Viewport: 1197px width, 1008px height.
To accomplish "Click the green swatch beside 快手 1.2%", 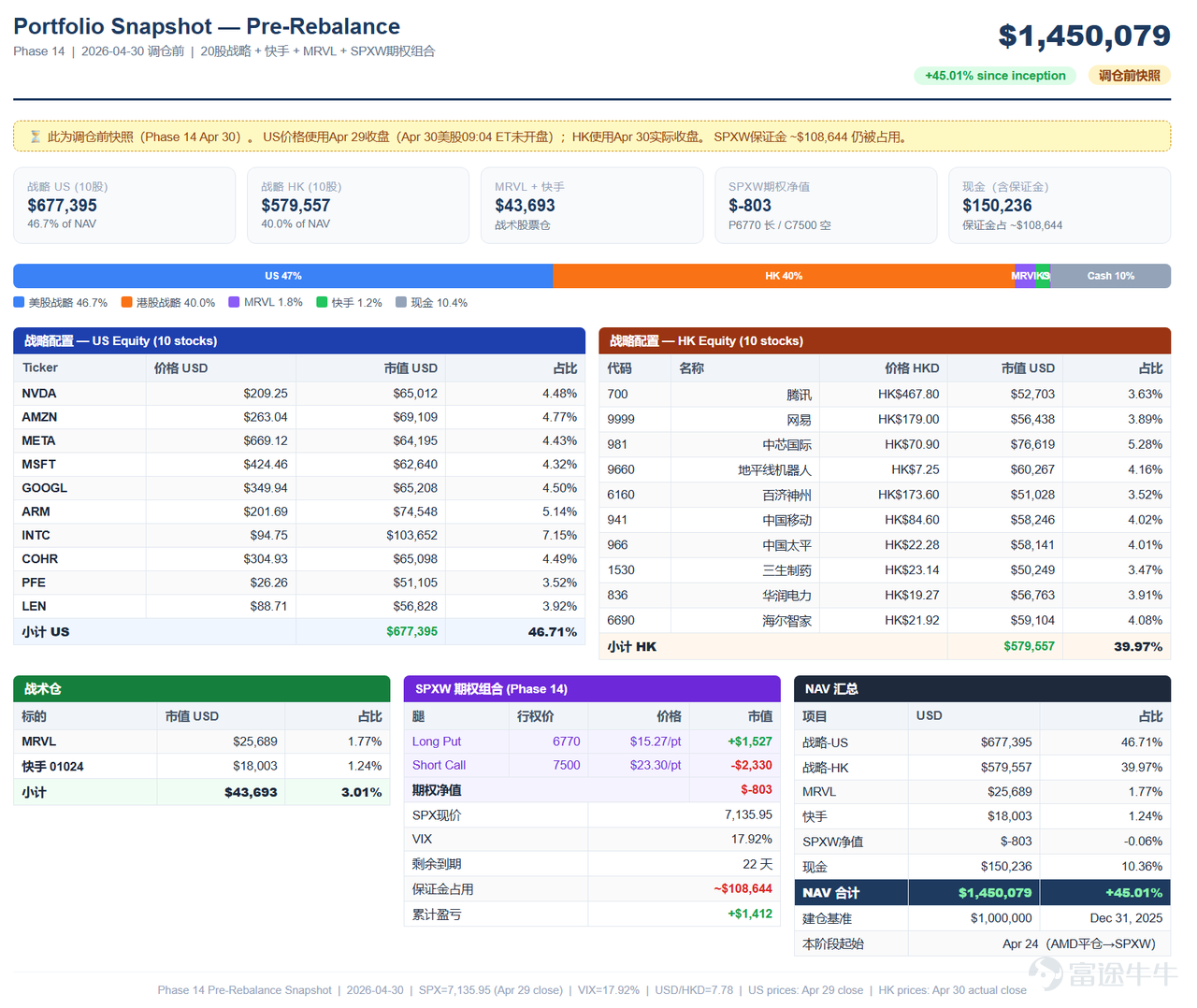I will click(x=322, y=302).
